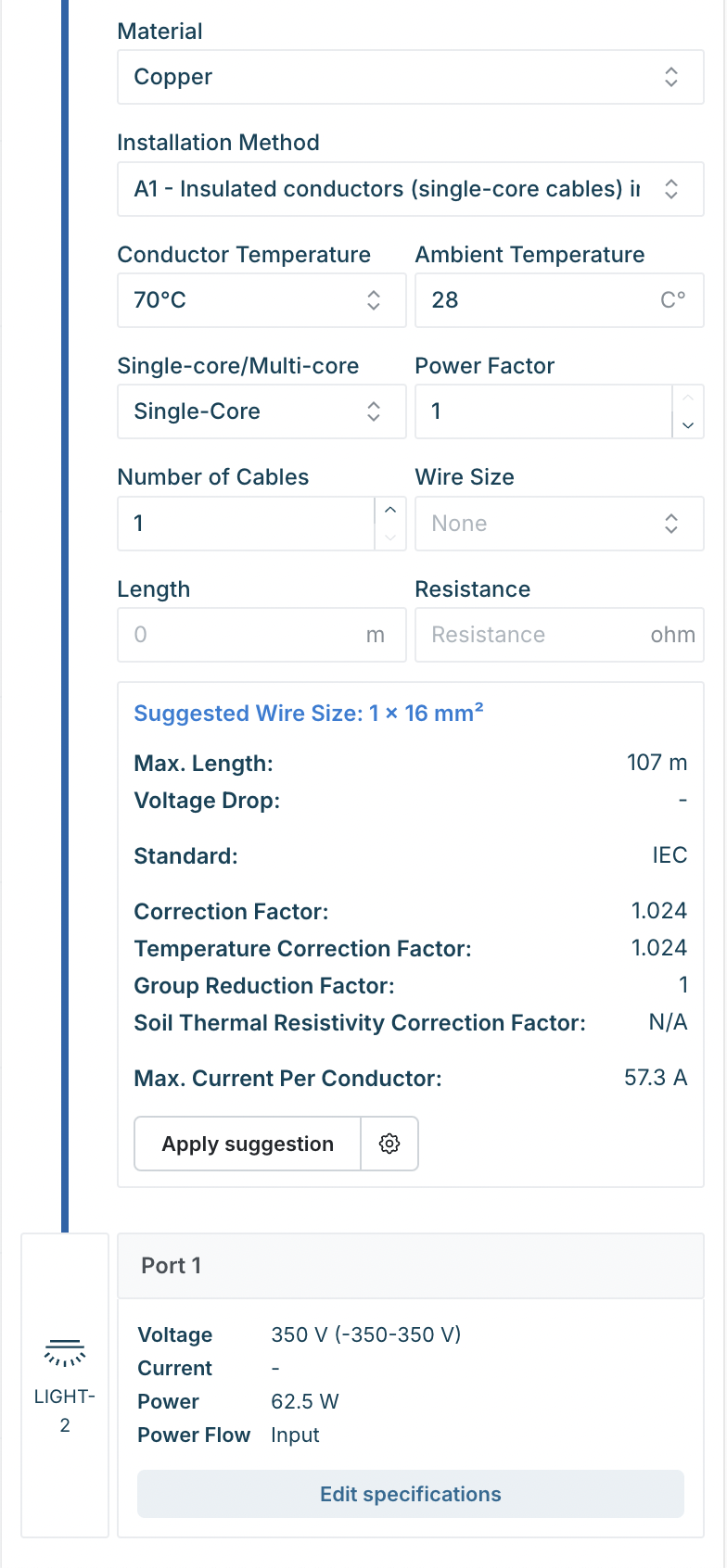This screenshot has width=727, height=1568.
Task: Open the Material dropdown
Action: click(x=410, y=77)
